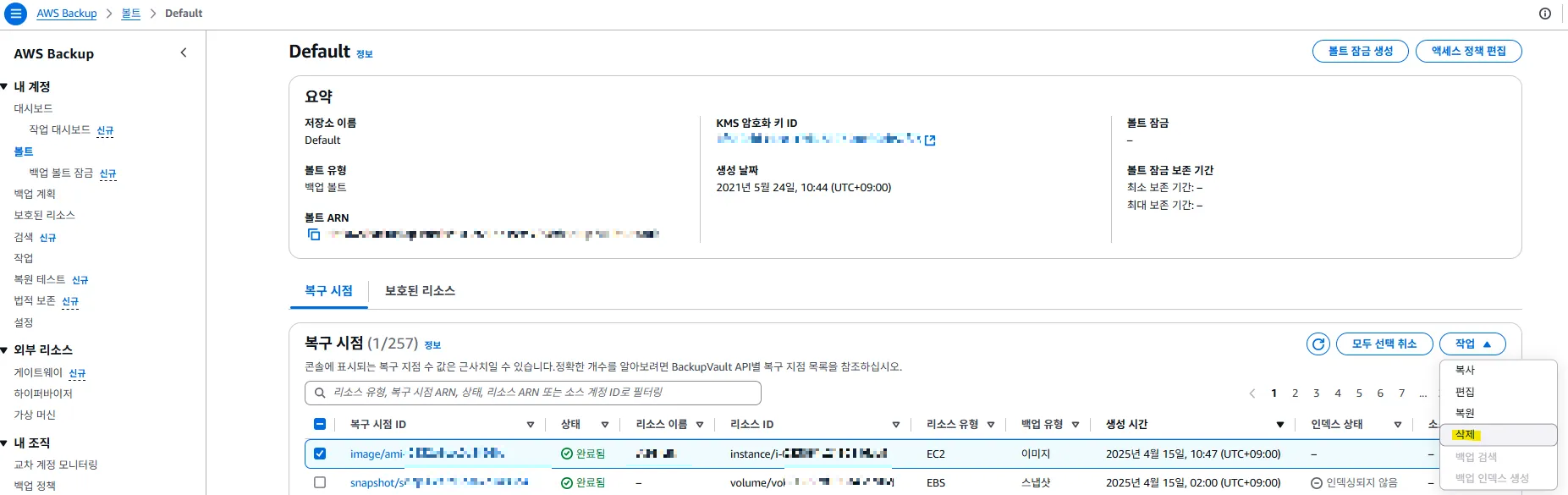The image size is (1568, 495).
Task: Sort by 복구 시점 ID column
Action: pyautogui.click(x=531, y=425)
